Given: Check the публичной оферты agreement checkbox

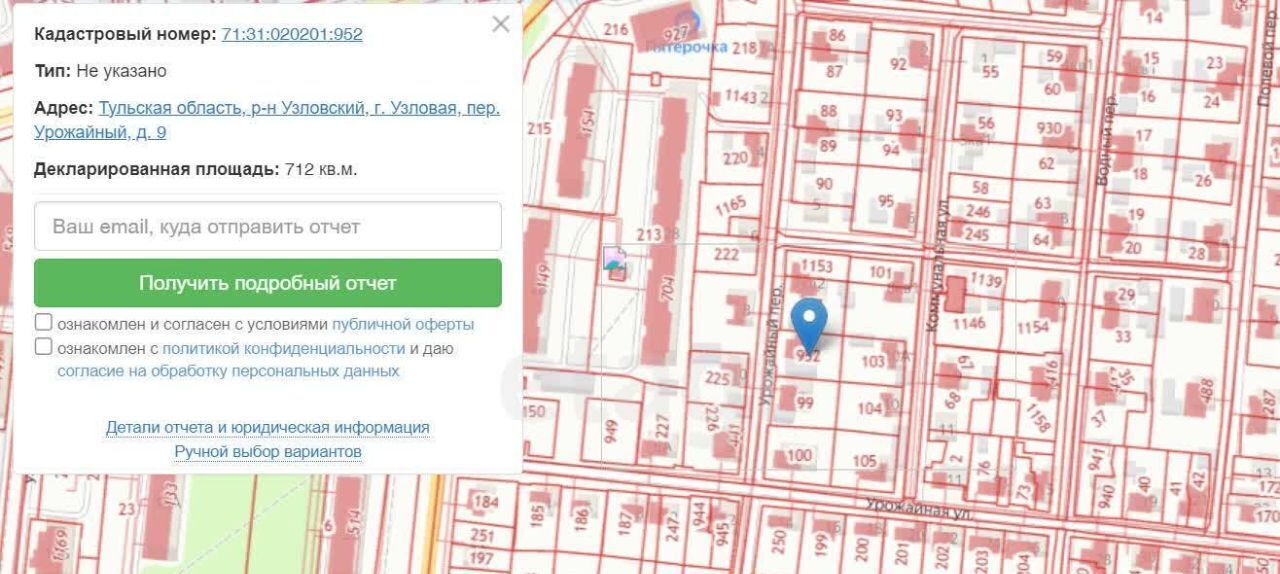Looking at the screenshot, I should click(x=44, y=323).
